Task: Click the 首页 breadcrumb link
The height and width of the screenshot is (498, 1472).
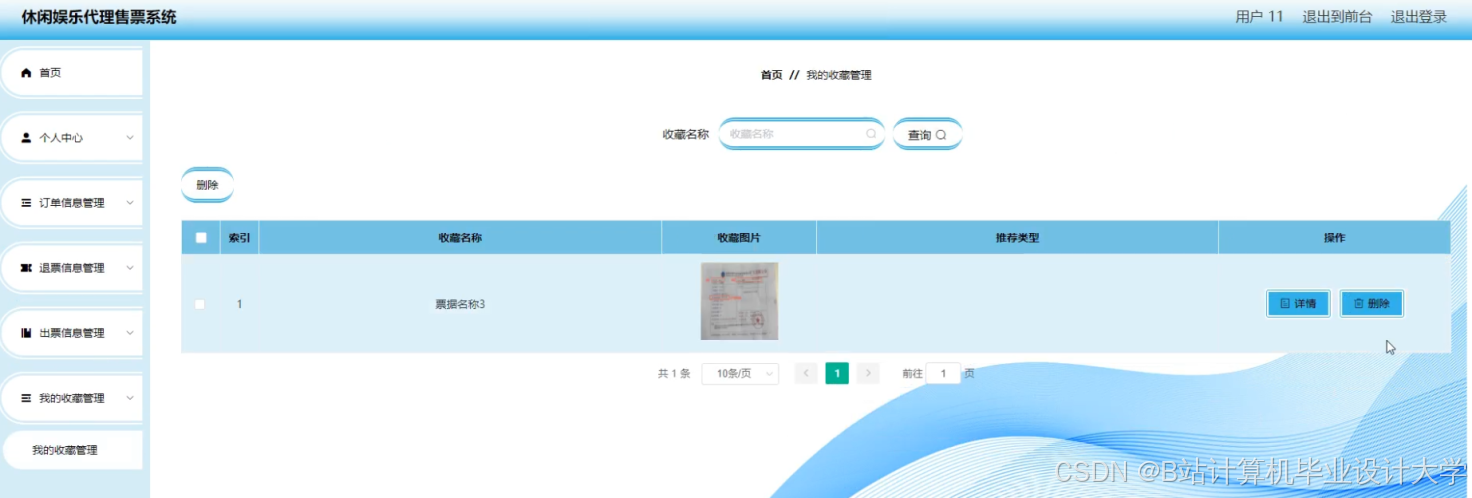Action: (771, 75)
